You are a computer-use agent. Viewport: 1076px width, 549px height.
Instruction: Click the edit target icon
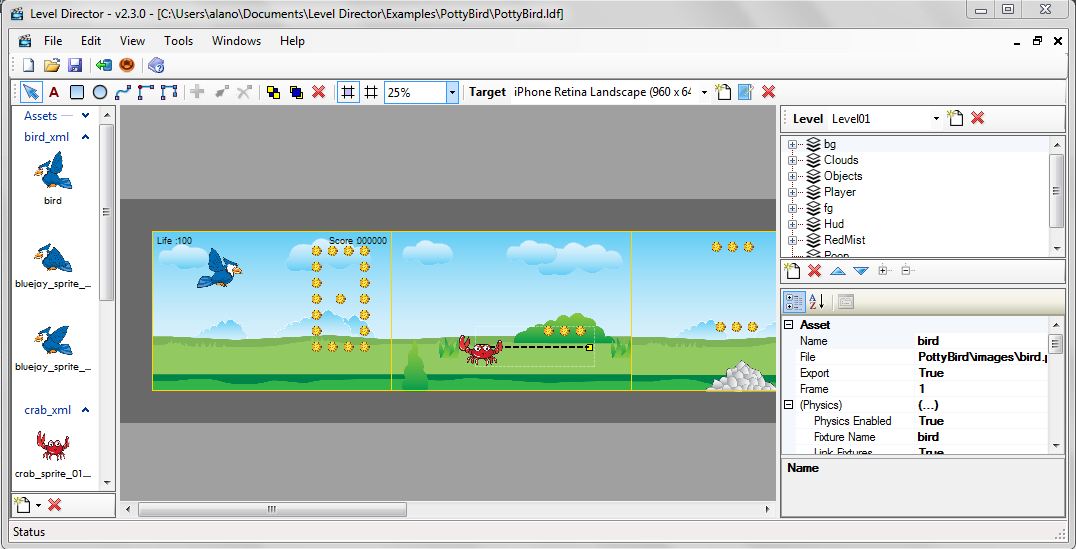[x=746, y=92]
